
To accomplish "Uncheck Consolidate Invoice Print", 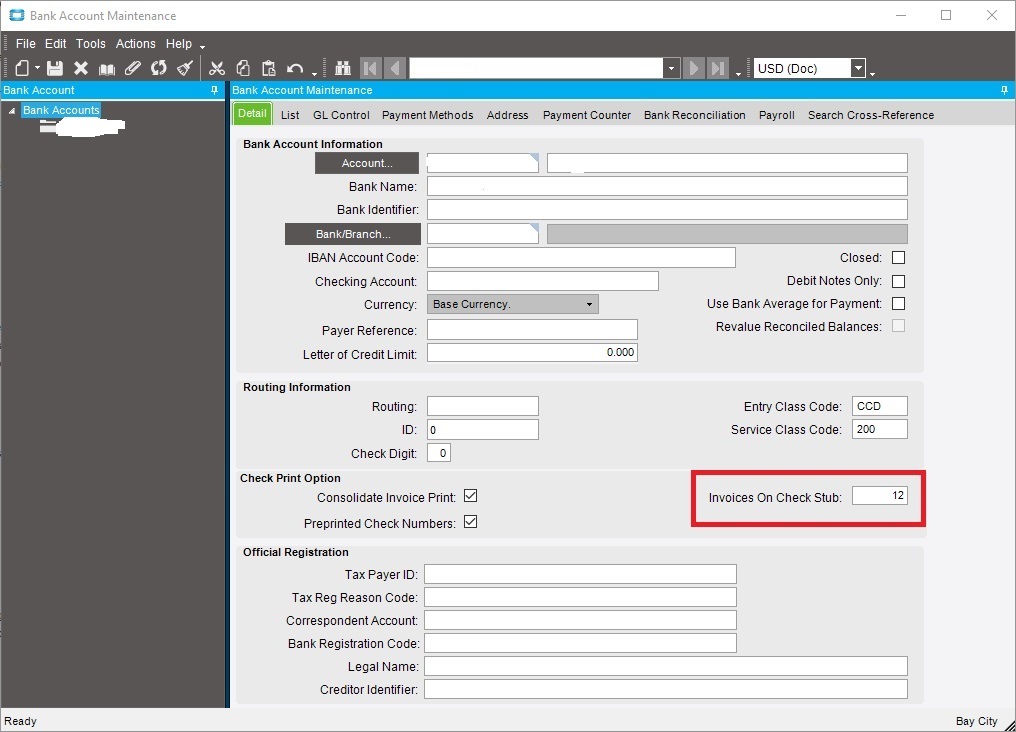I will click(470, 497).
